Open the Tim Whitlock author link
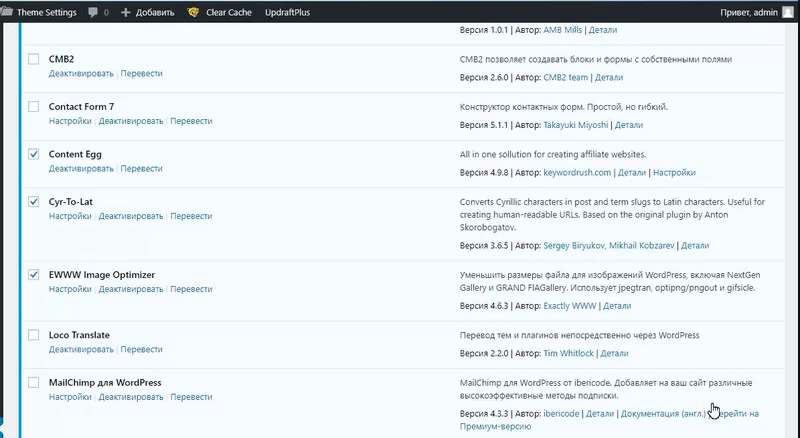 click(x=568, y=353)
